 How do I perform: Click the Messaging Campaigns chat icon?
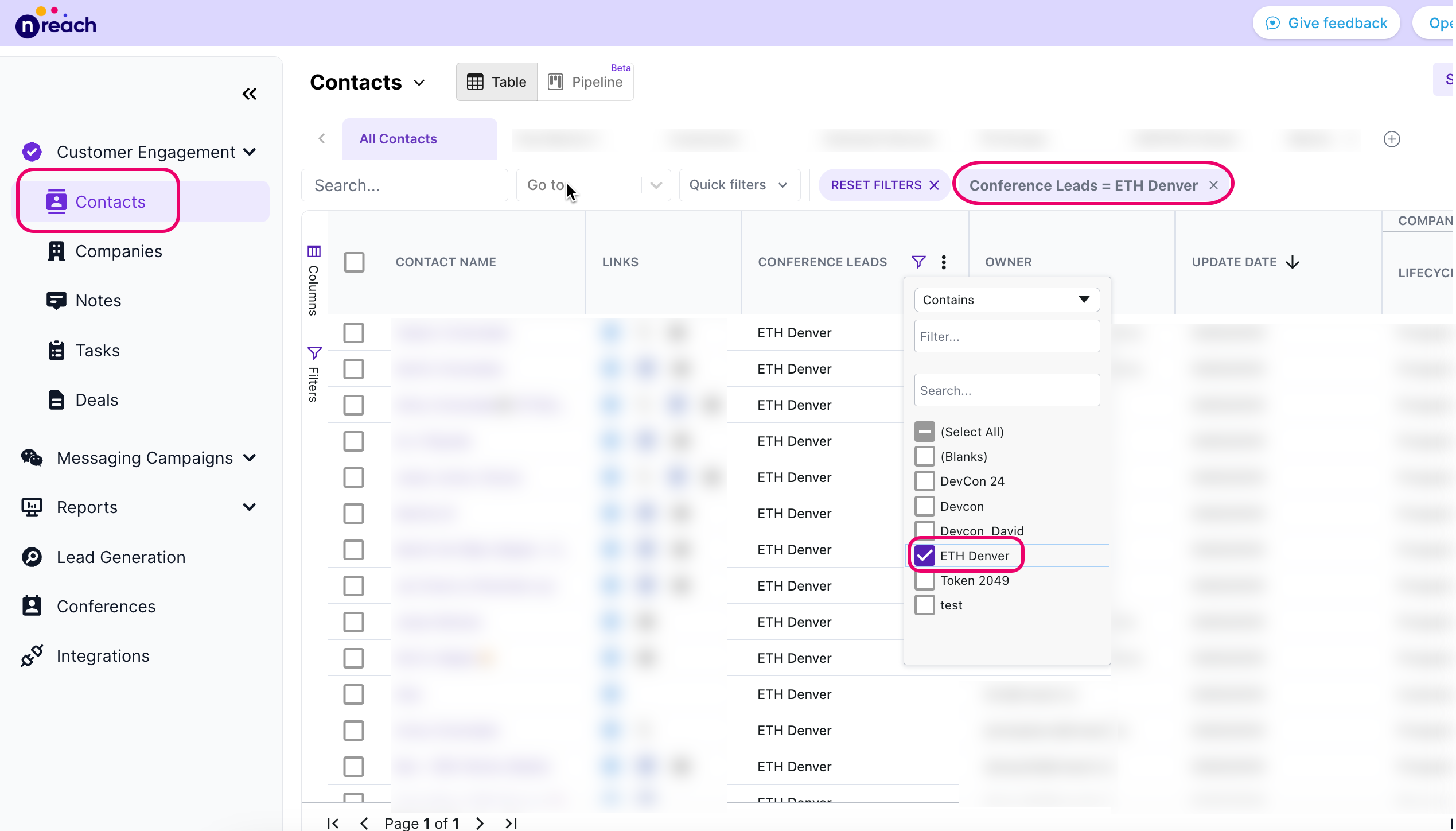click(32, 457)
